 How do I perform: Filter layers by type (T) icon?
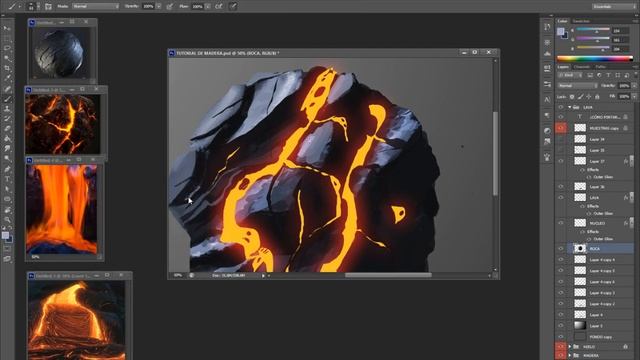point(608,75)
